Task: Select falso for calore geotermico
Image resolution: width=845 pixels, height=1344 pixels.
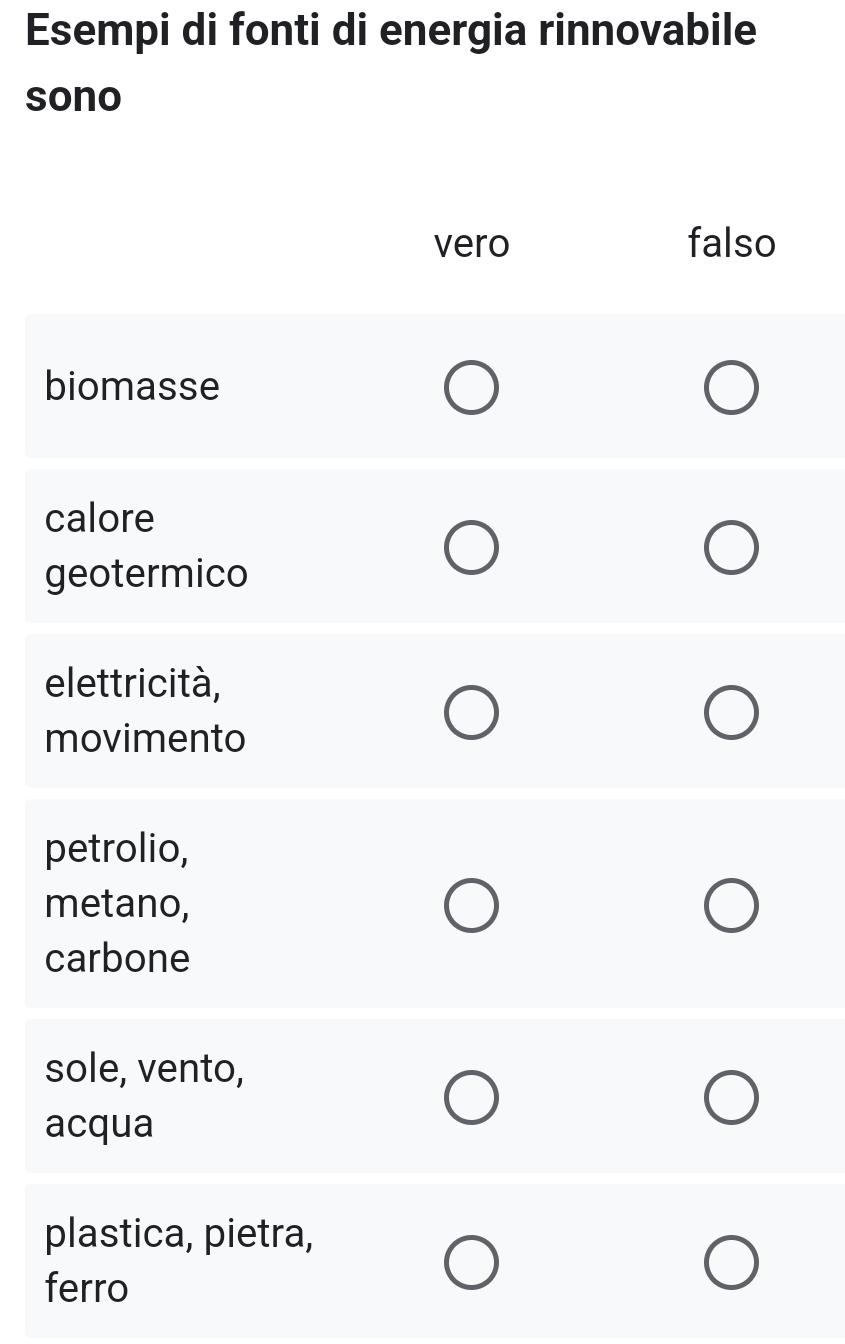Action: pos(731,548)
